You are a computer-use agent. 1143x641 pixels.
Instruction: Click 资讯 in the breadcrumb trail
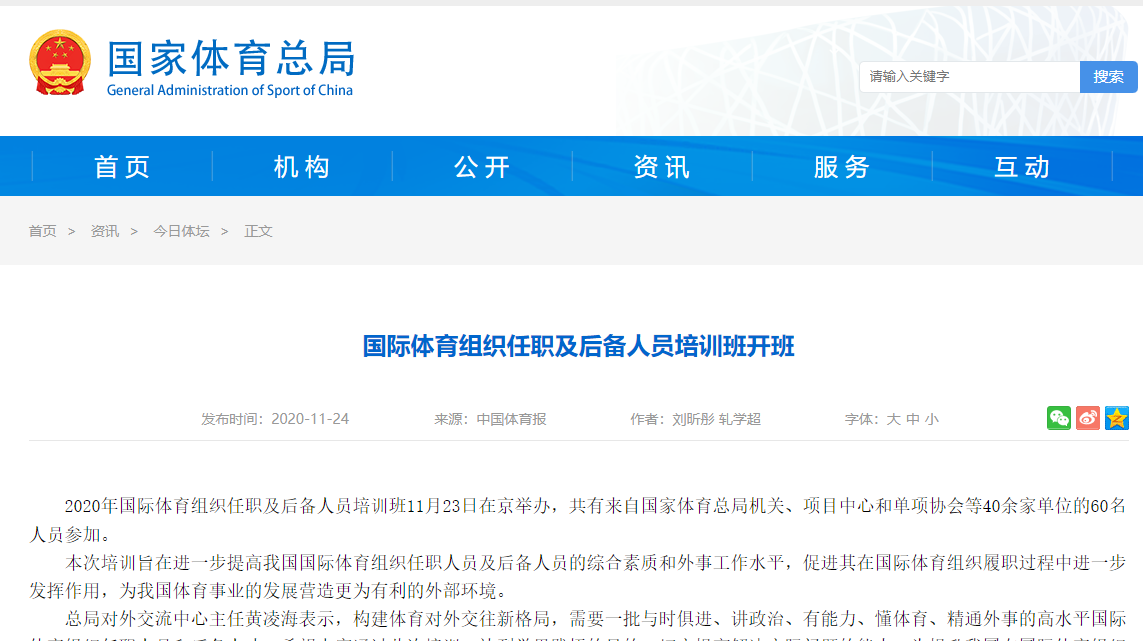pos(104,231)
